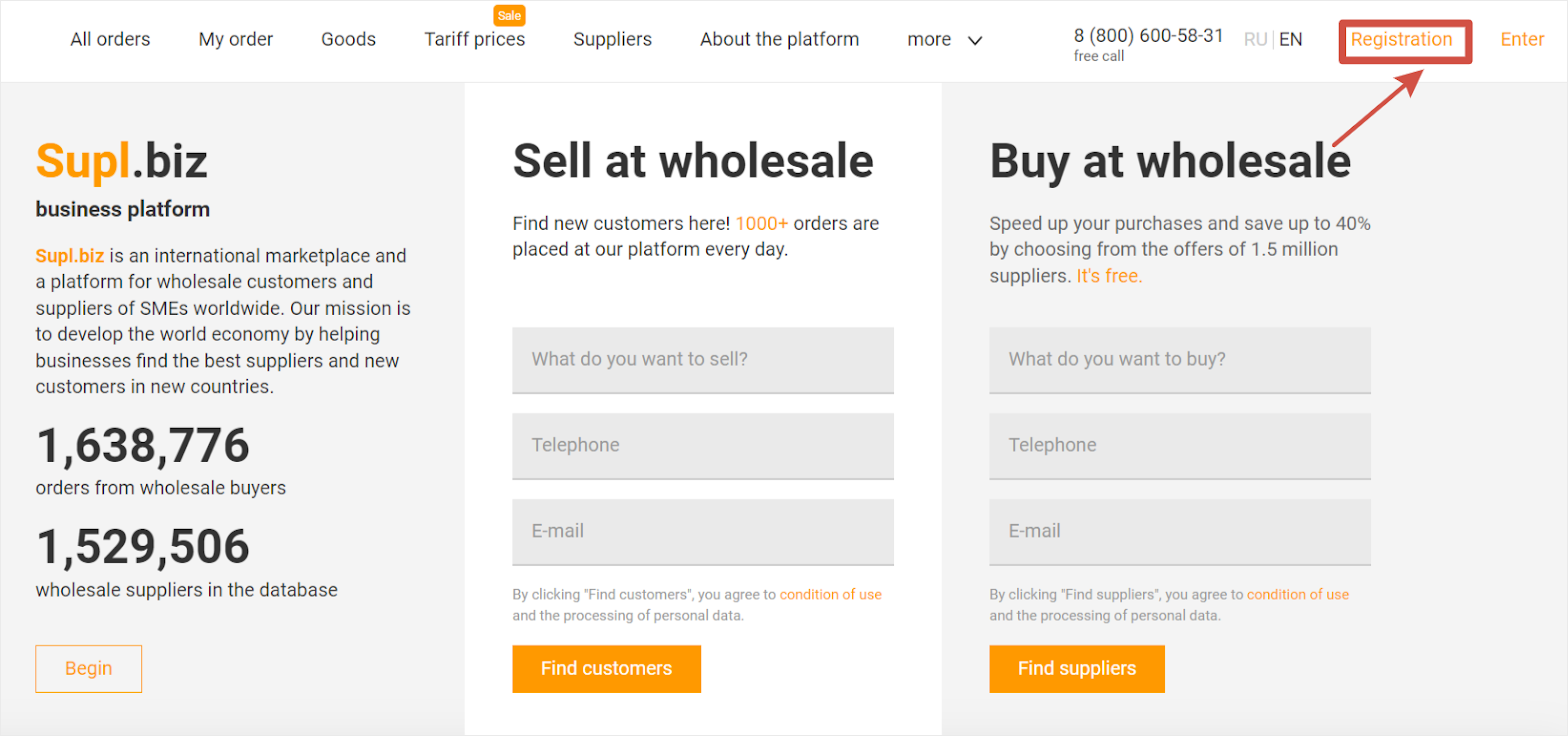Viewport: 1568px width, 736px height.
Task: Open 'condition of use' link under Find customers
Action: pos(830,594)
